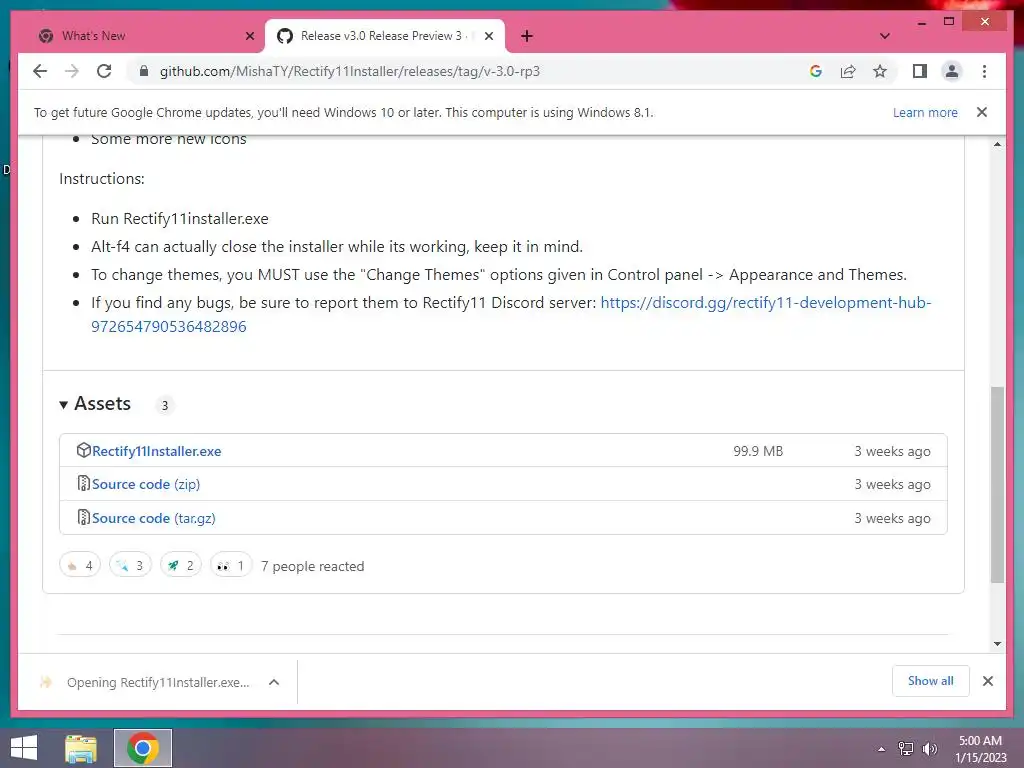Click the thumbs up reaction with 4
This screenshot has height=768, width=1024.
(x=80, y=565)
